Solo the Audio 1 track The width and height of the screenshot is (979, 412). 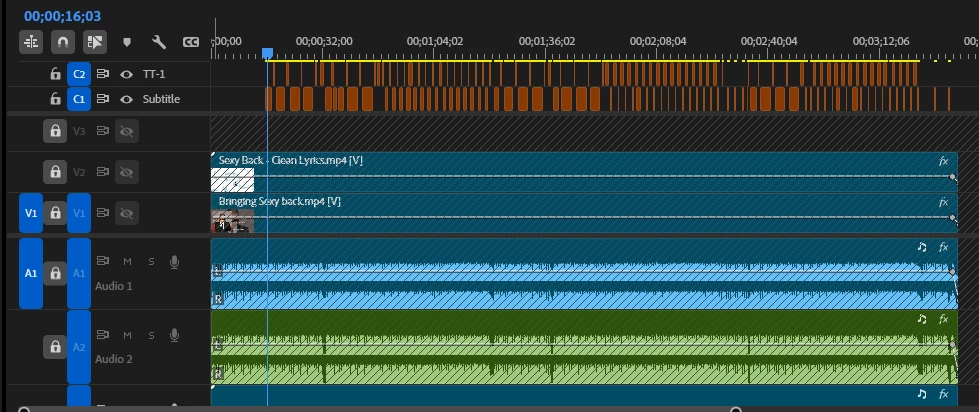click(x=151, y=262)
